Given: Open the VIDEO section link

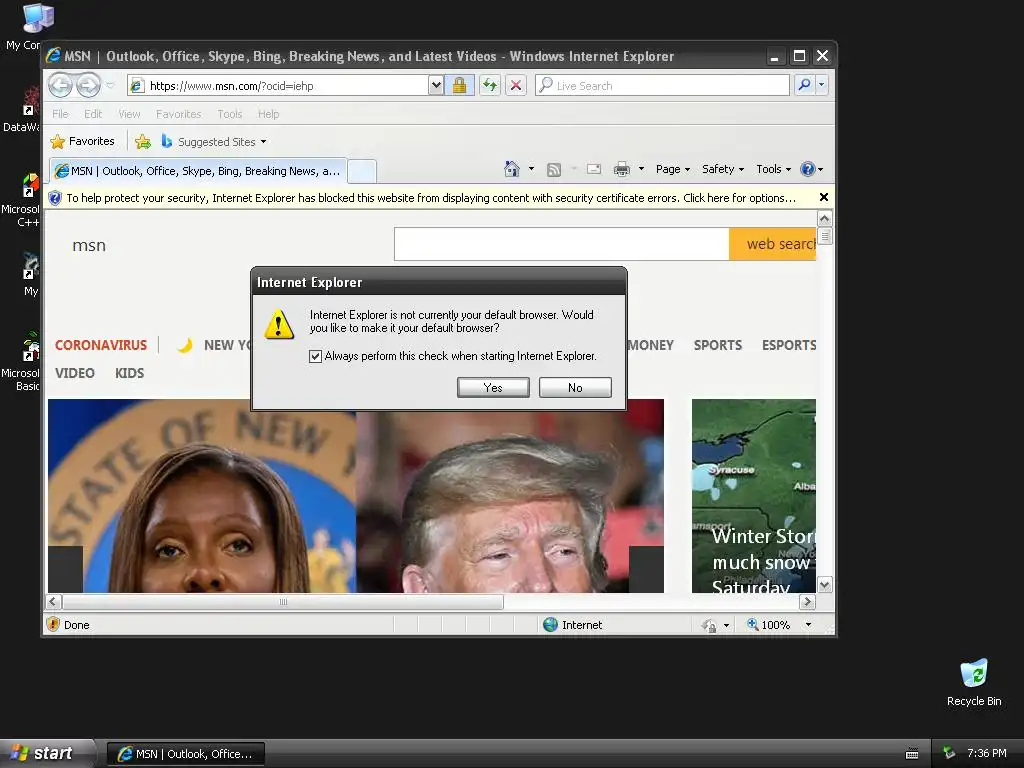Looking at the screenshot, I should 74,373.
